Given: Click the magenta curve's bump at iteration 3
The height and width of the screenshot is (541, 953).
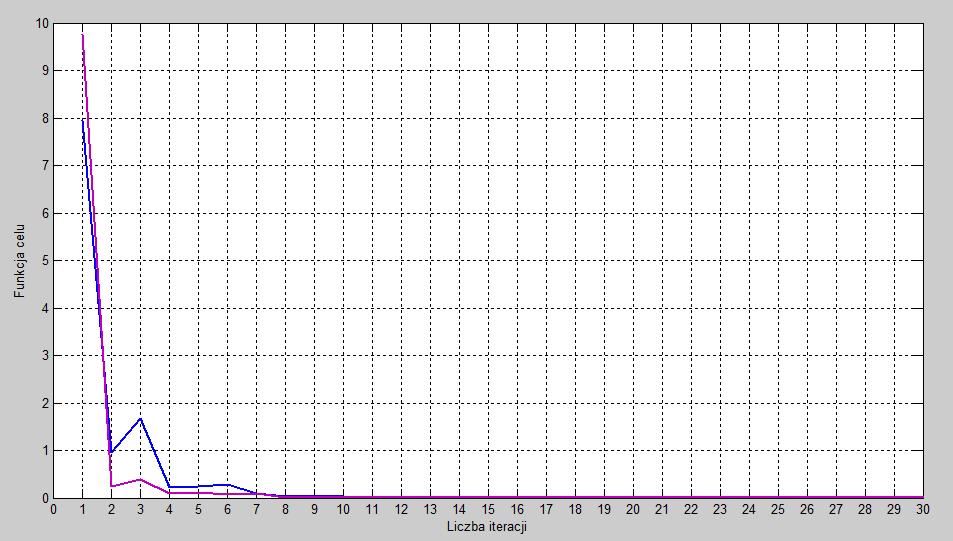Looking at the screenshot, I should point(140,480).
